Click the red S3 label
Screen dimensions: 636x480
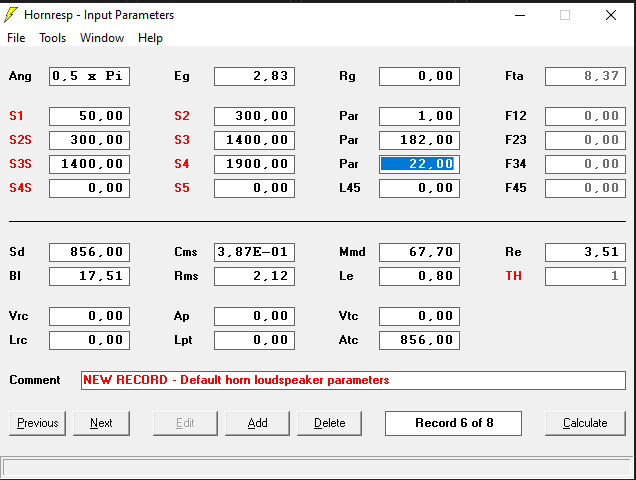182,140
